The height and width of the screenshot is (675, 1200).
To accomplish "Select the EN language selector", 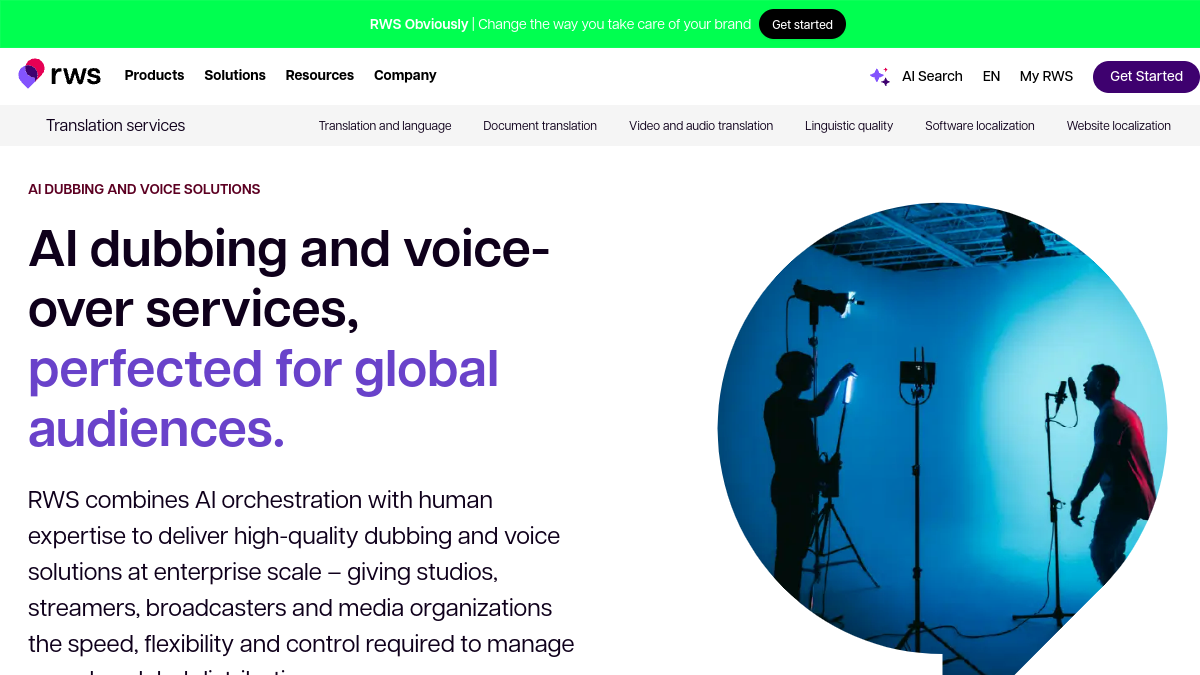I will click(x=991, y=76).
